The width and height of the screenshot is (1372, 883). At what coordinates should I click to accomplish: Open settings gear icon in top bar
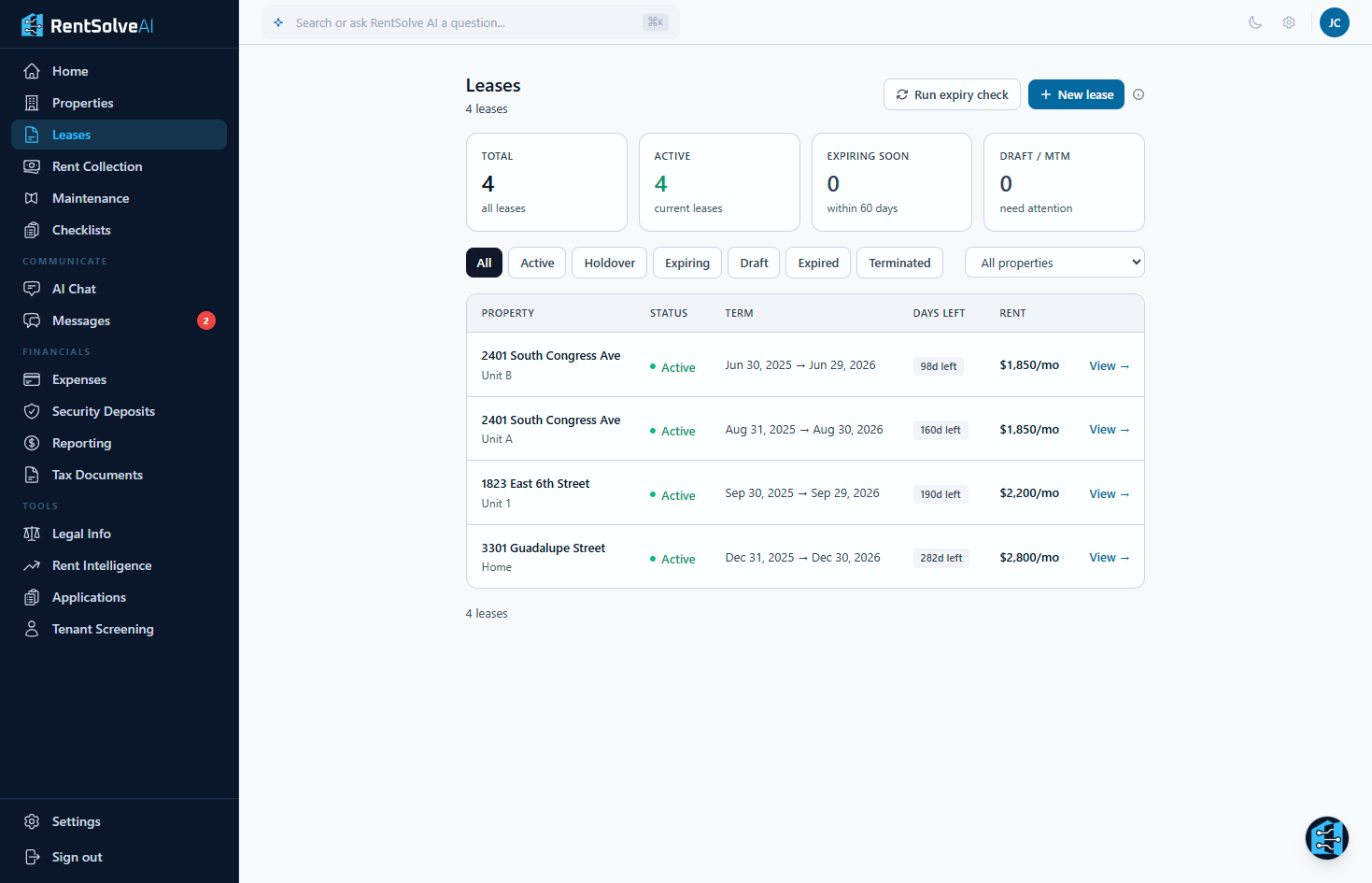point(1289,22)
